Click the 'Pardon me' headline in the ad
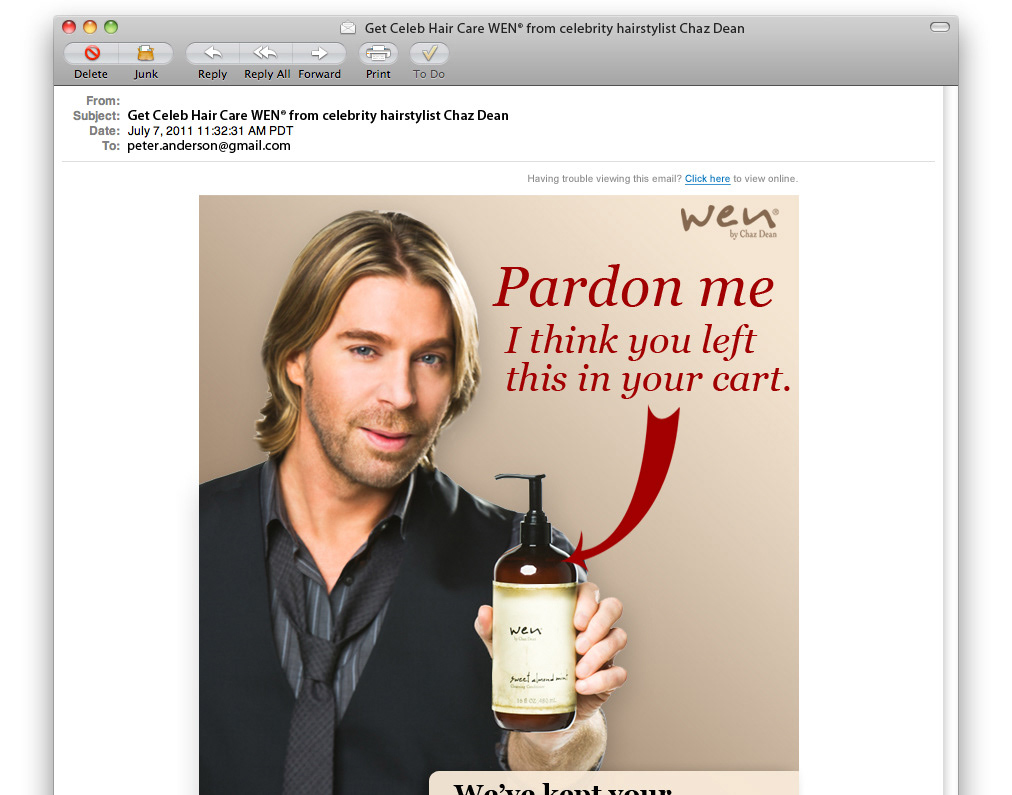The width and height of the screenshot is (1012, 795). coord(634,287)
